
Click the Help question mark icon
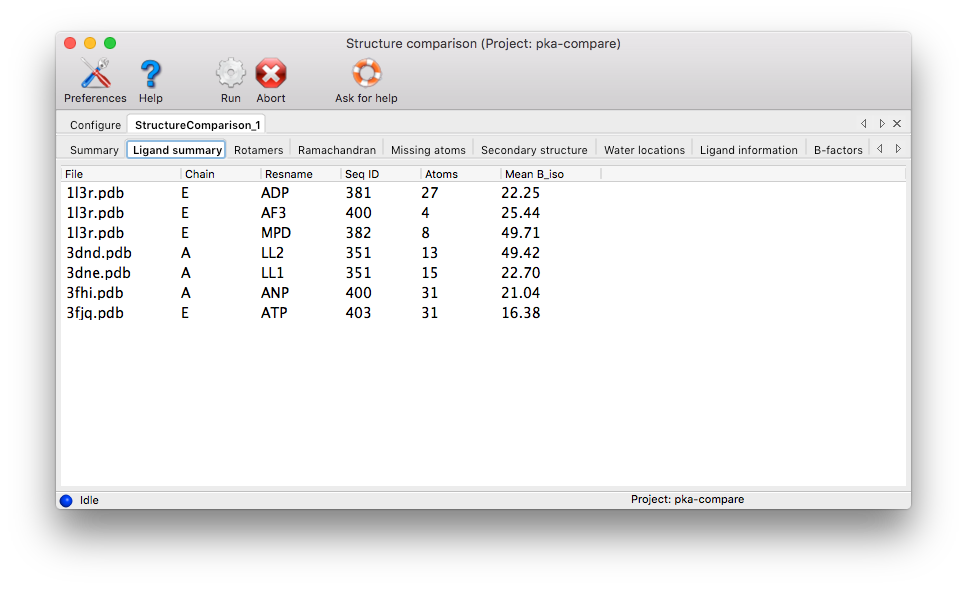[x=150, y=74]
